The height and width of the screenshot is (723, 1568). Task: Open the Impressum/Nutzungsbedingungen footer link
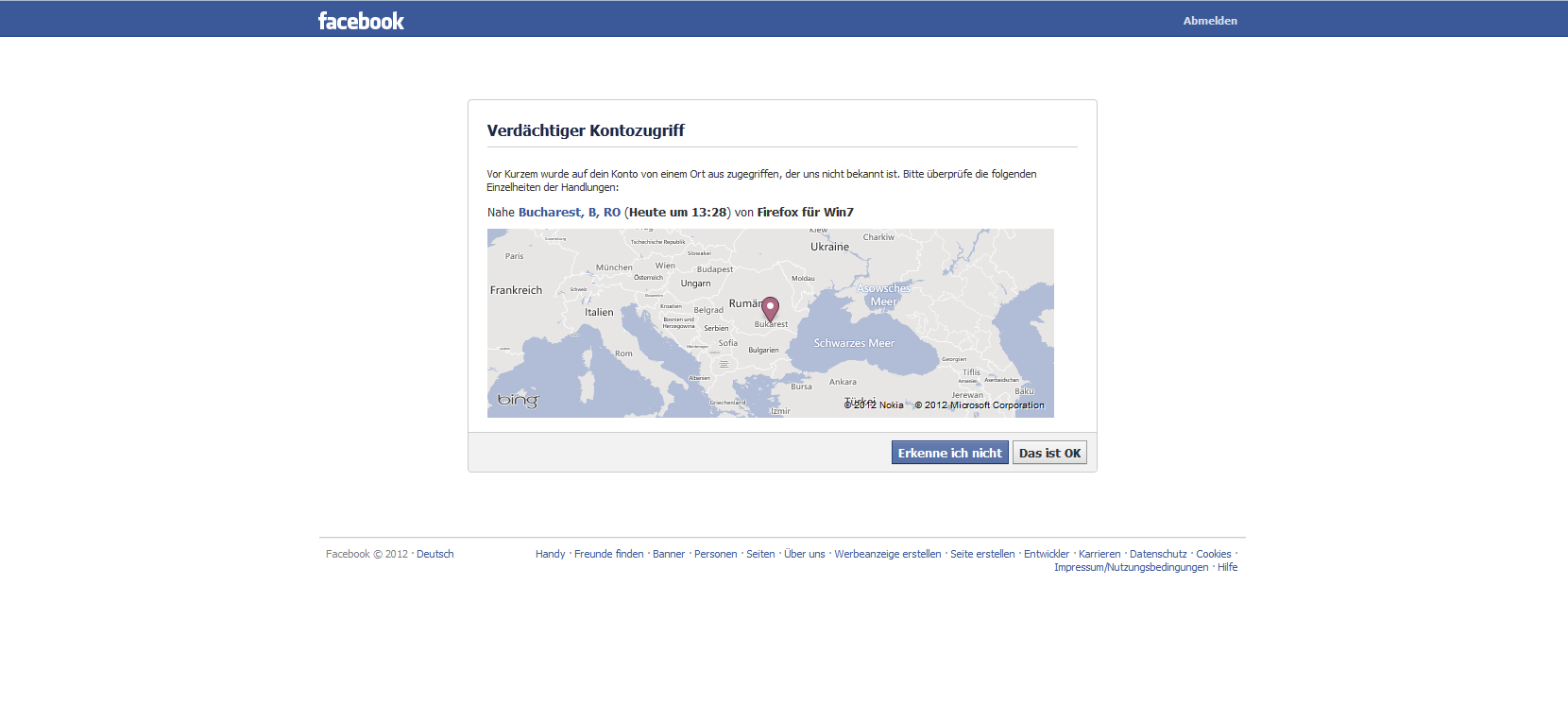point(1132,567)
